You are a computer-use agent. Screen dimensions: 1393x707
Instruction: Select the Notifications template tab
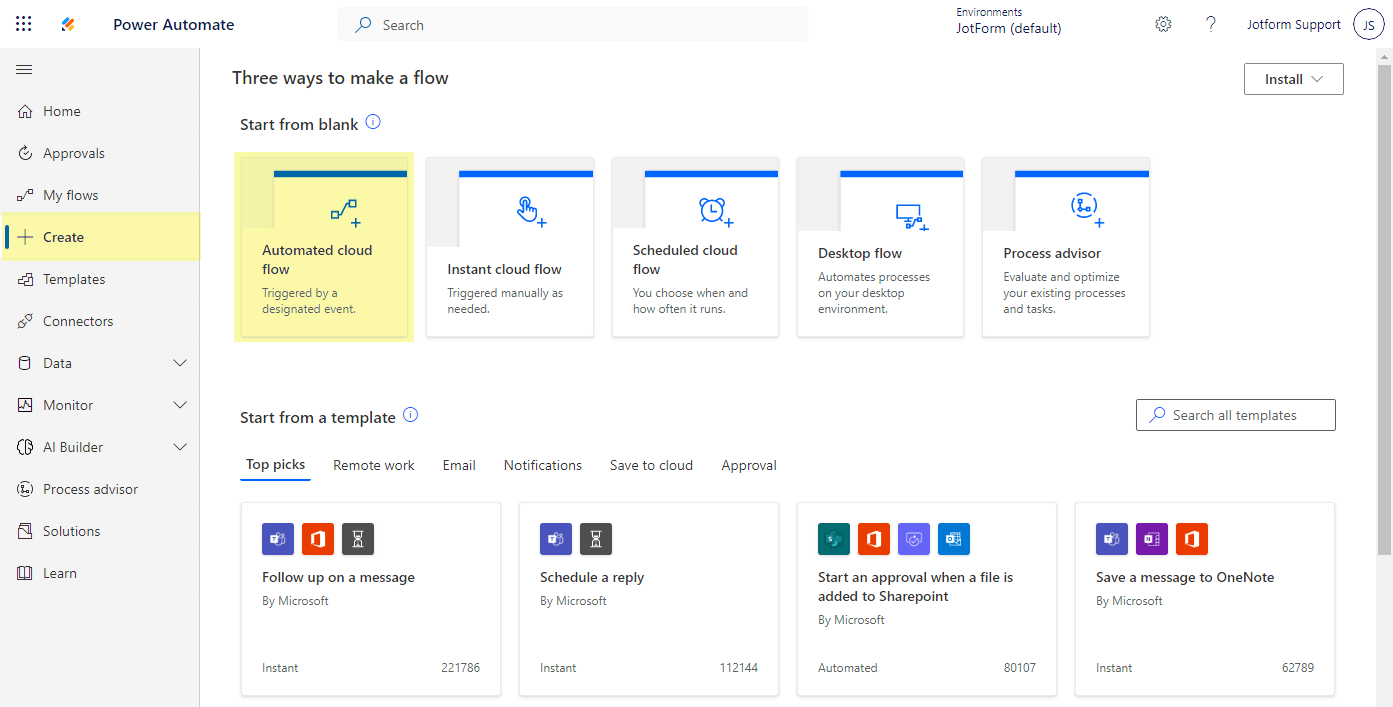click(542, 465)
